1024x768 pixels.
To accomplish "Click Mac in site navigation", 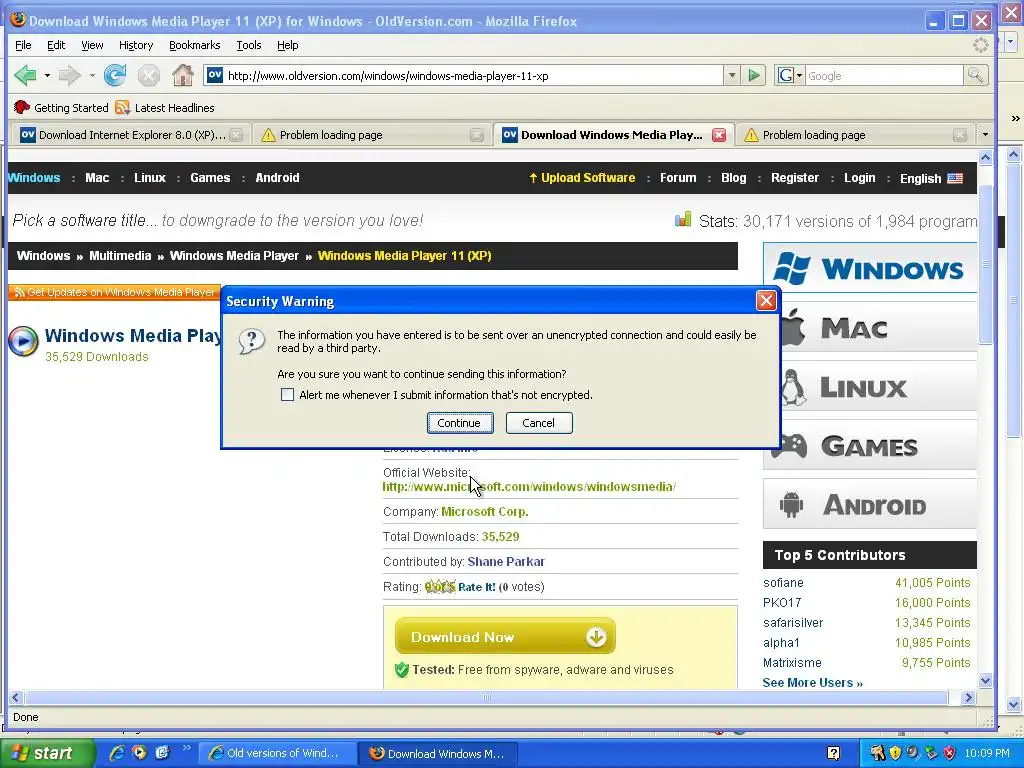I will click(x=97, y=178).
